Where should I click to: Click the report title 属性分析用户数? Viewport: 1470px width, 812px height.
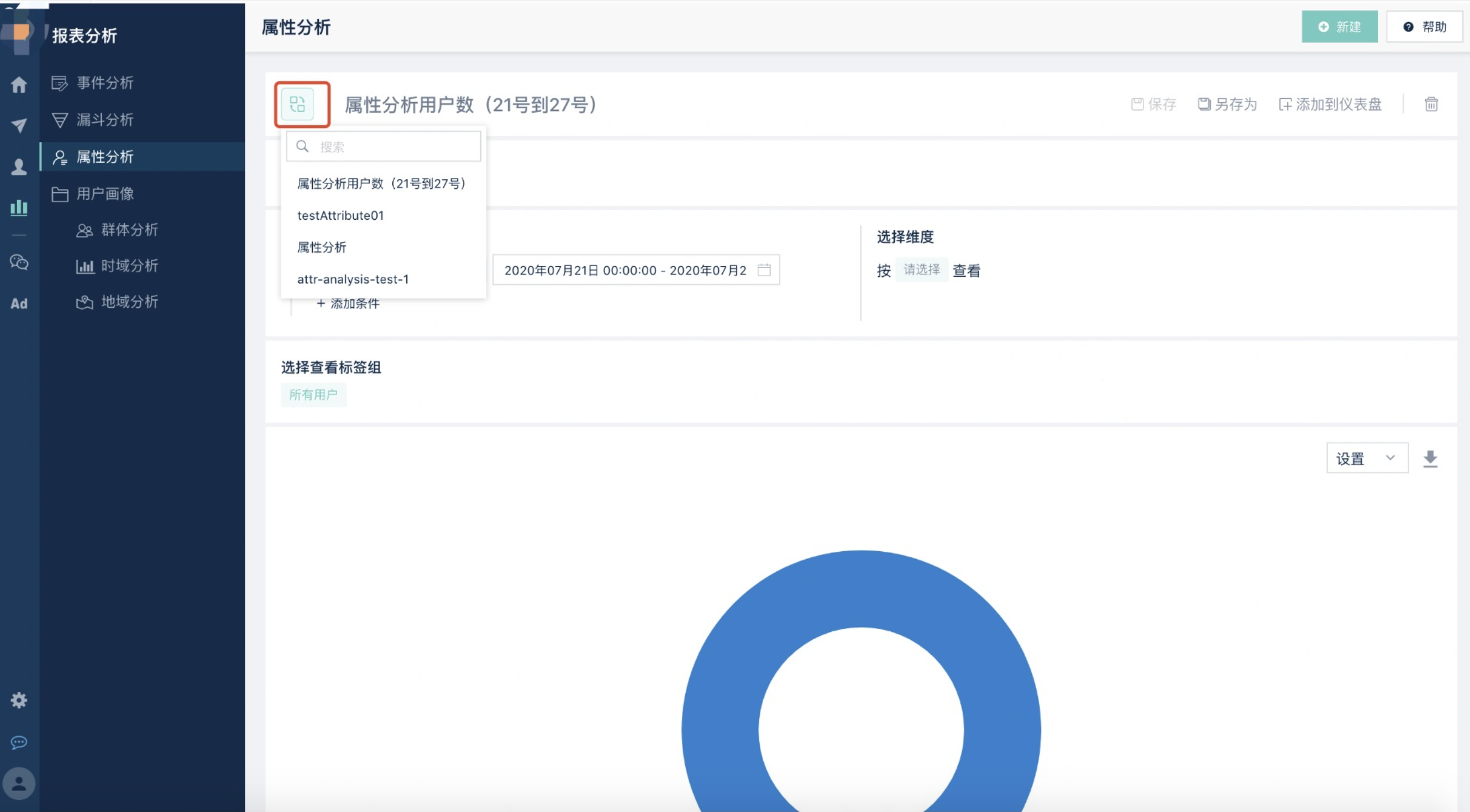[471, 104]
